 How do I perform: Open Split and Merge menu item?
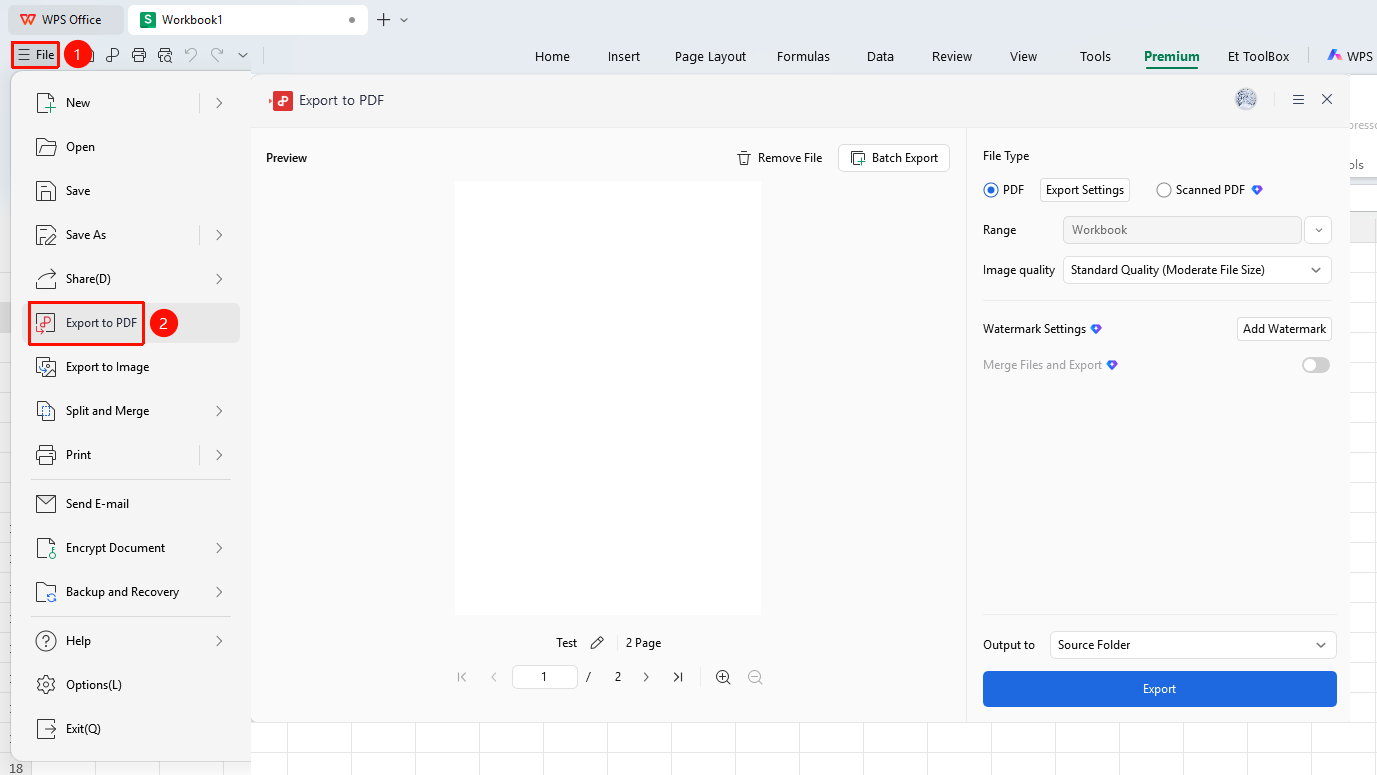coord(131,411)
